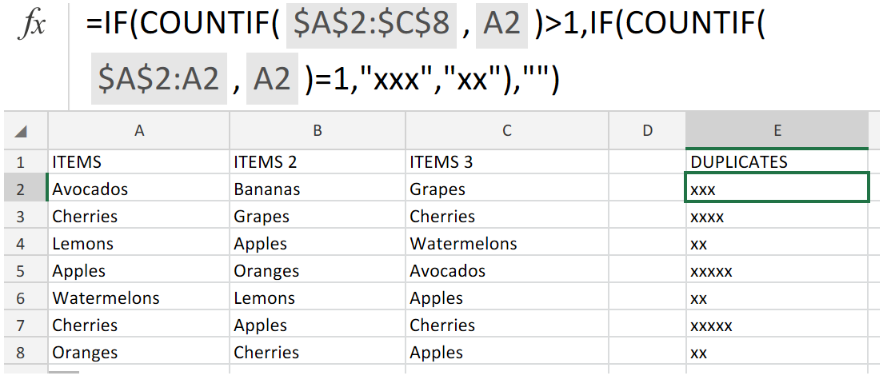The image size is (880, 377).
Task: Select column C header
Action: (x=507, y=131)
